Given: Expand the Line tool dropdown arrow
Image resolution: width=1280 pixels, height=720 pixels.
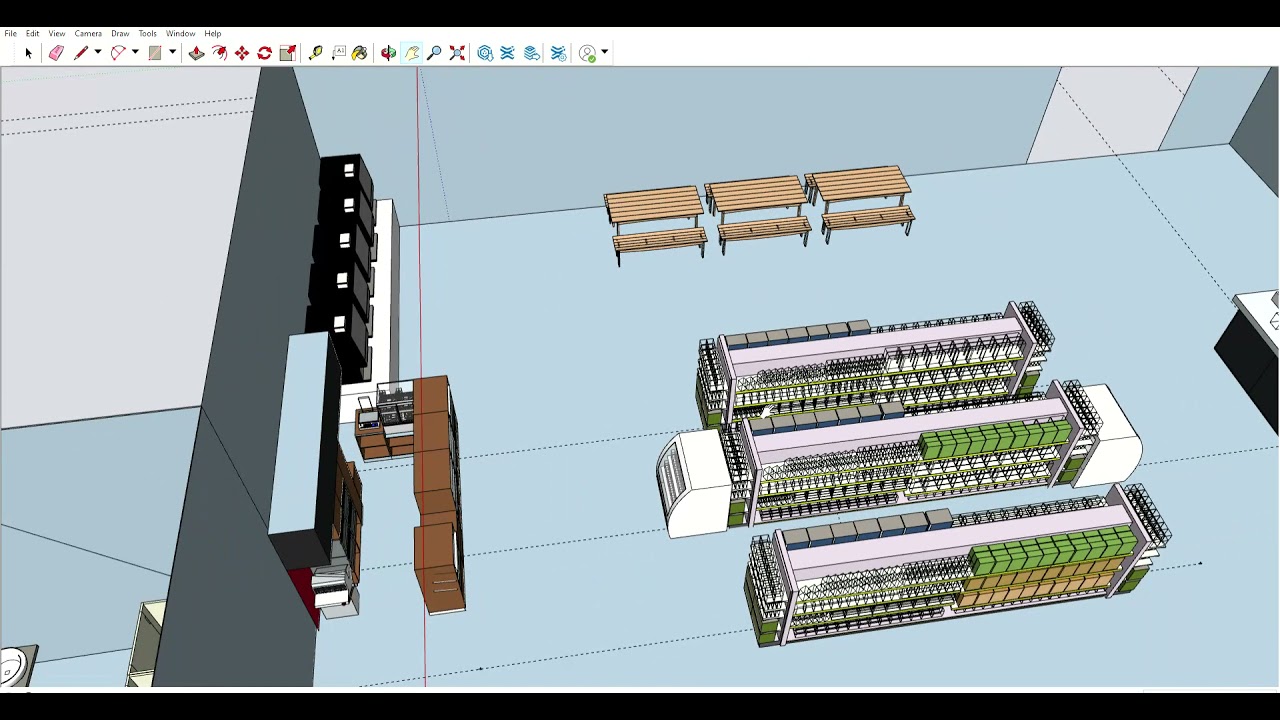Looking at the screenshot, I should pyautogui.click(x=97, y=53).
